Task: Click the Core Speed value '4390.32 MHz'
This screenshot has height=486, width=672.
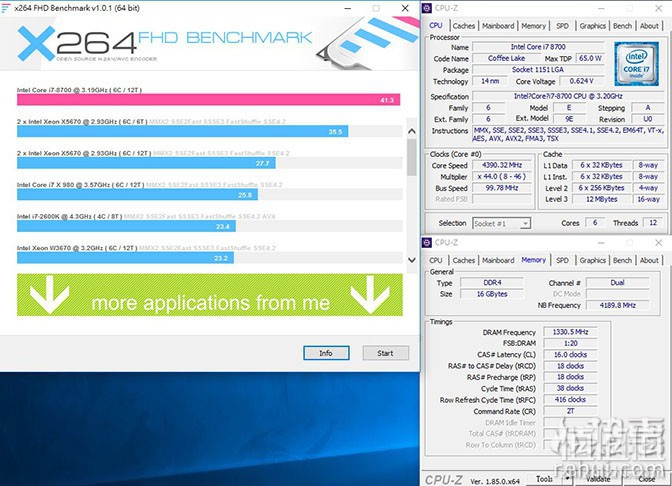Action: click(x=502, y=165)
